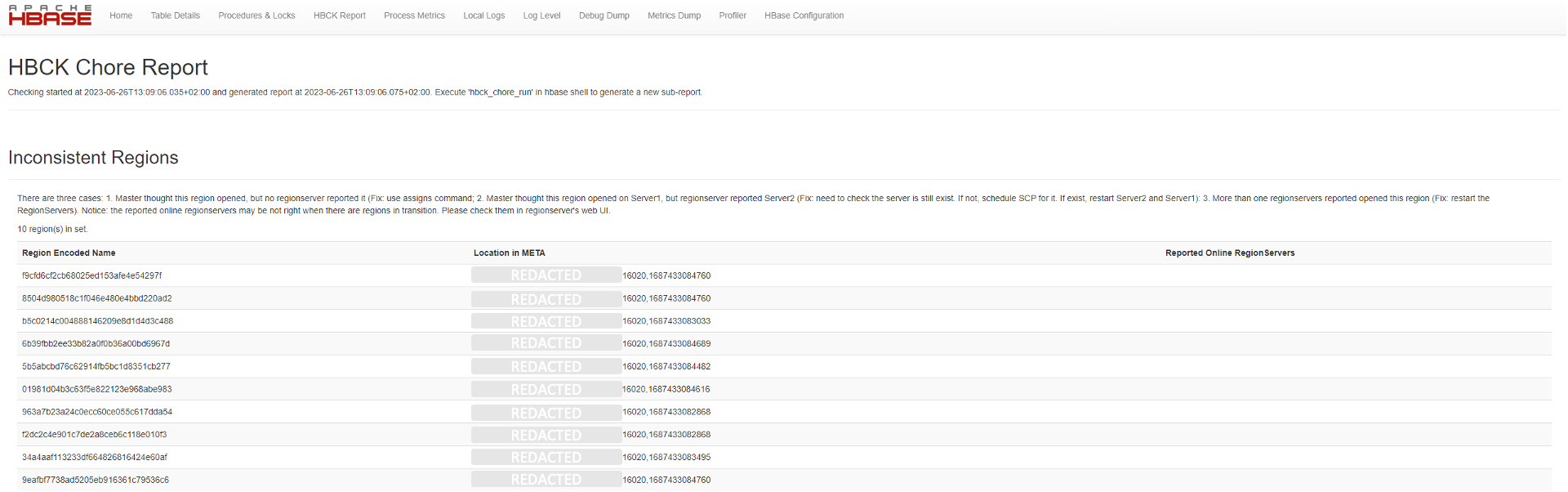This screenshot has width=1568, height=492.
Task: Open region 5b5abcbd76c62914fb5bc1d8351cb277
Action: click(96, 367)
